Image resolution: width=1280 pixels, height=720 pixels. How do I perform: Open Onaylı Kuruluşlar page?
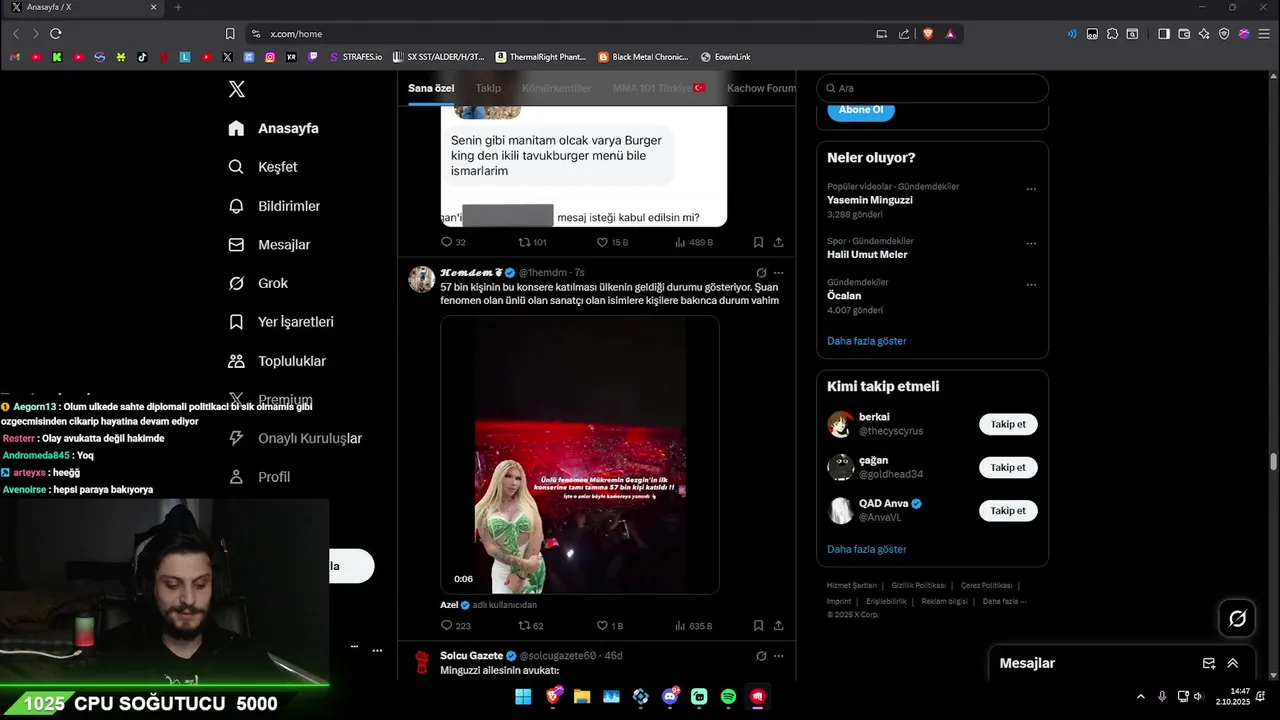[x=295, y=438]
